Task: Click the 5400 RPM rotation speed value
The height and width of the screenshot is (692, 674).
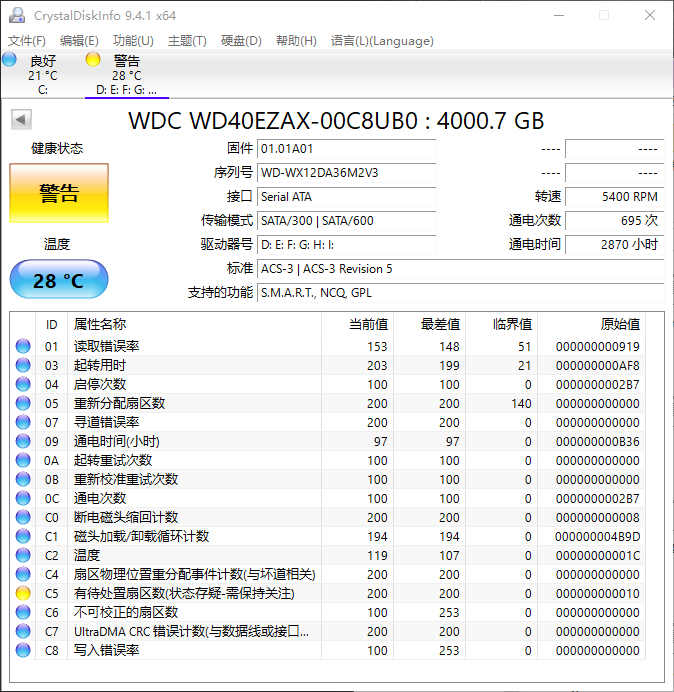Action: point(614,196)
